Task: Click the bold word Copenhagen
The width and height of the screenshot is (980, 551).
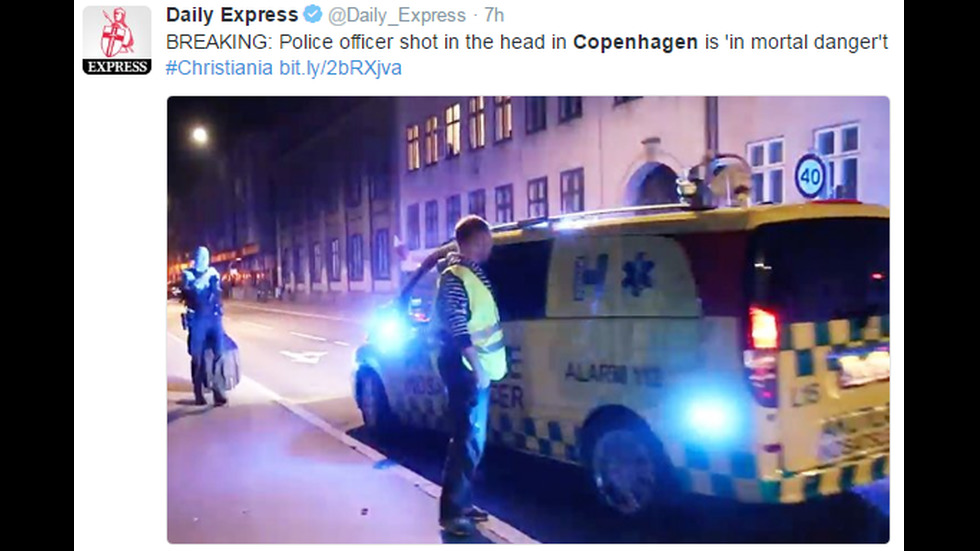Action: (x=635, y=42)
